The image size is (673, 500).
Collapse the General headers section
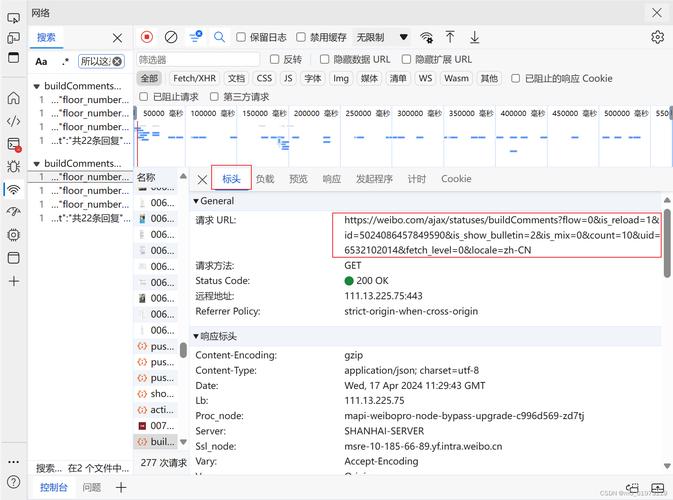[196, 201]
